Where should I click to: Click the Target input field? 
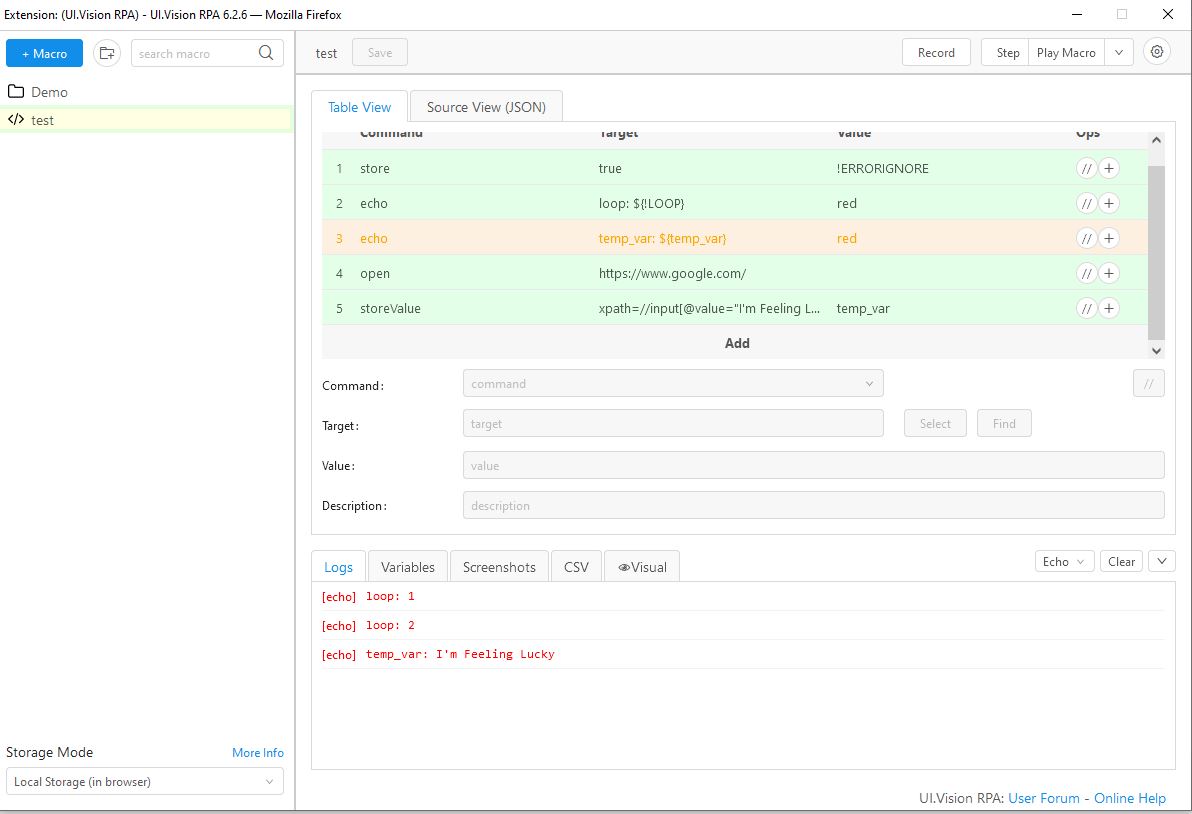click(x=673, y=423)
